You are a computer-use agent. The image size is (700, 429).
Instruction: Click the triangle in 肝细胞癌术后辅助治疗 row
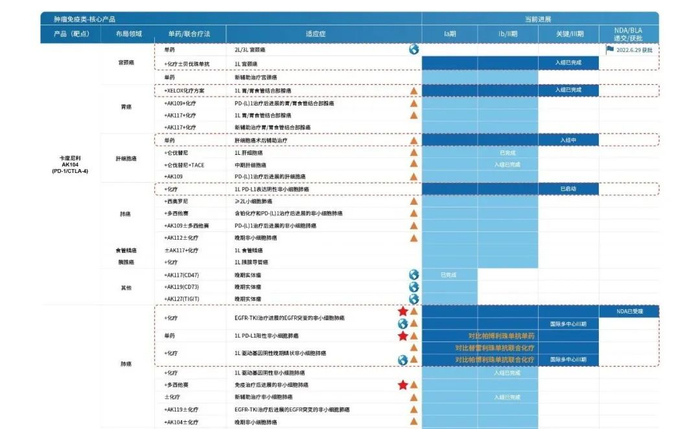coord(414,140)
